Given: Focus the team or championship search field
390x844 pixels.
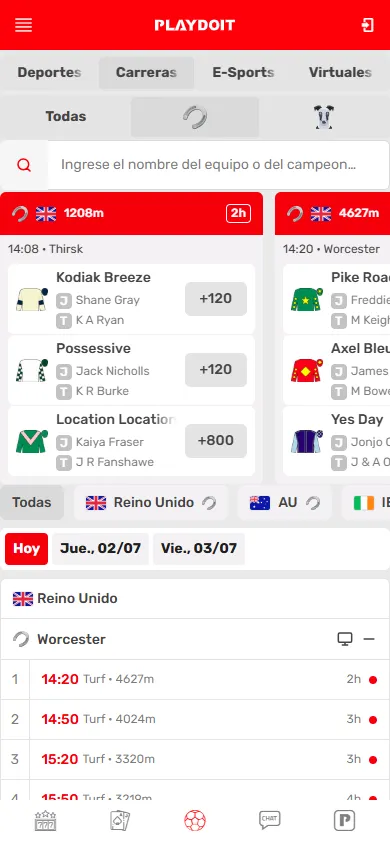Looking at the screenshot, I should [218, 165].
